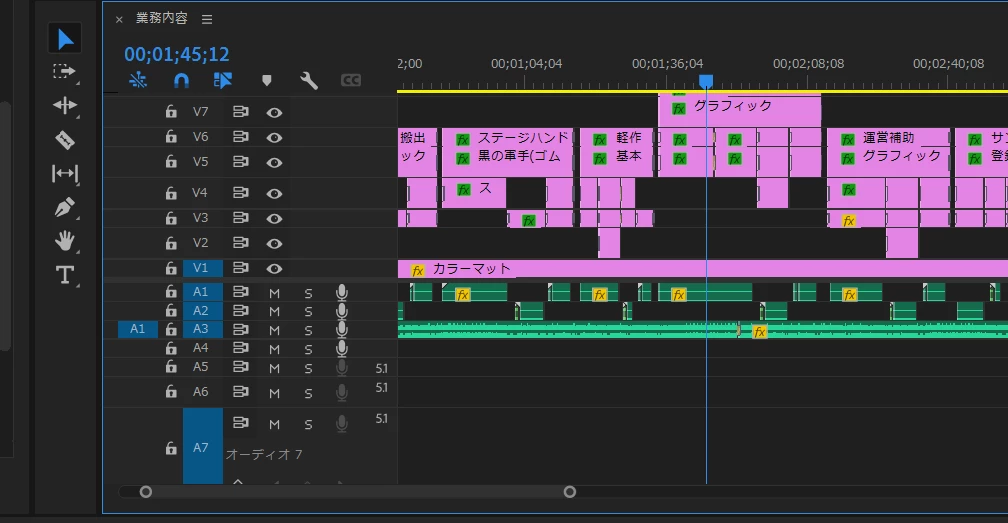The height and width of the screenshot is (523, 1008).
Task: Mute audio track A3
Action: pos(274,330)
